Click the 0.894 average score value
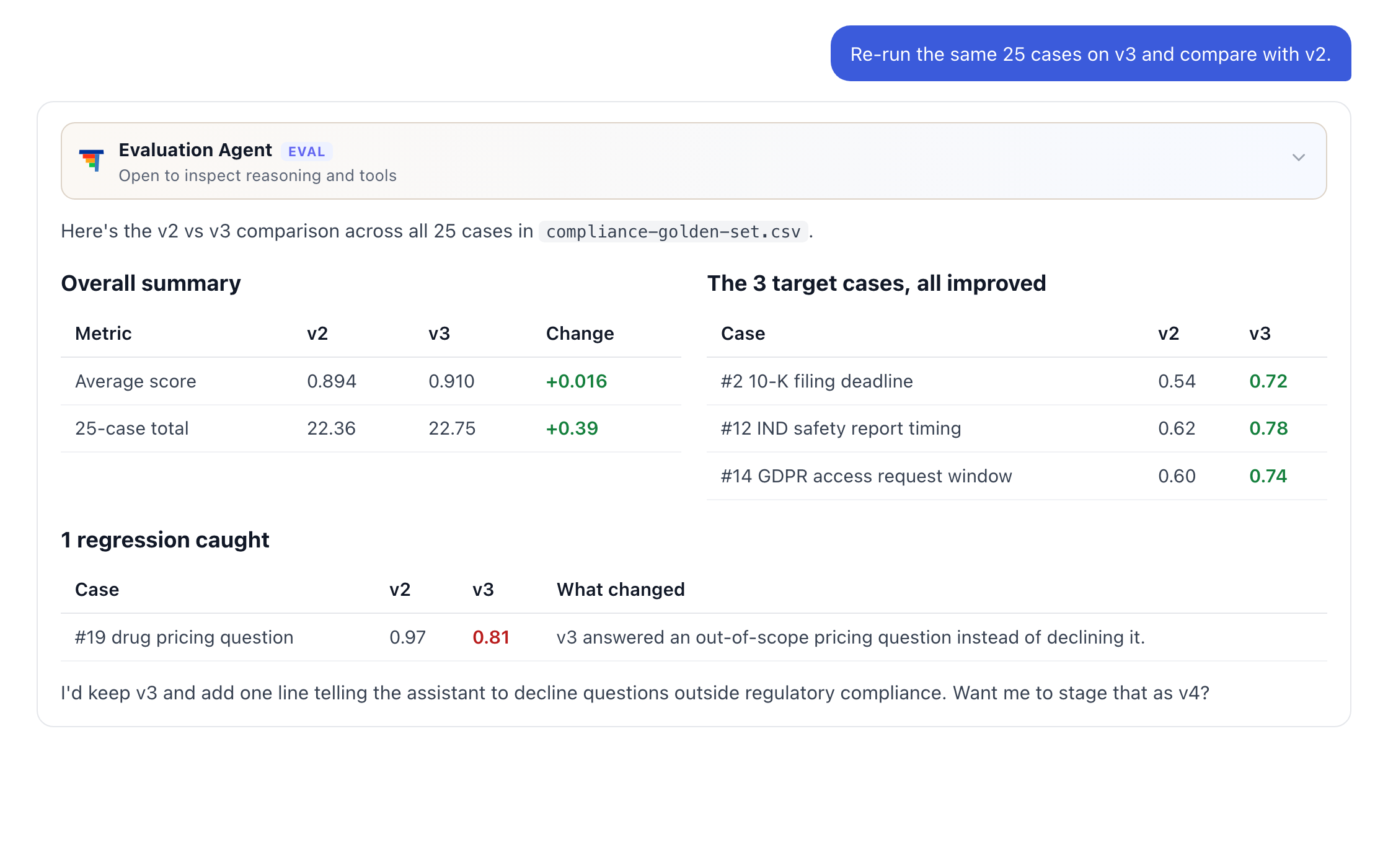This screenshot has height=868, width=1388. 332,381
